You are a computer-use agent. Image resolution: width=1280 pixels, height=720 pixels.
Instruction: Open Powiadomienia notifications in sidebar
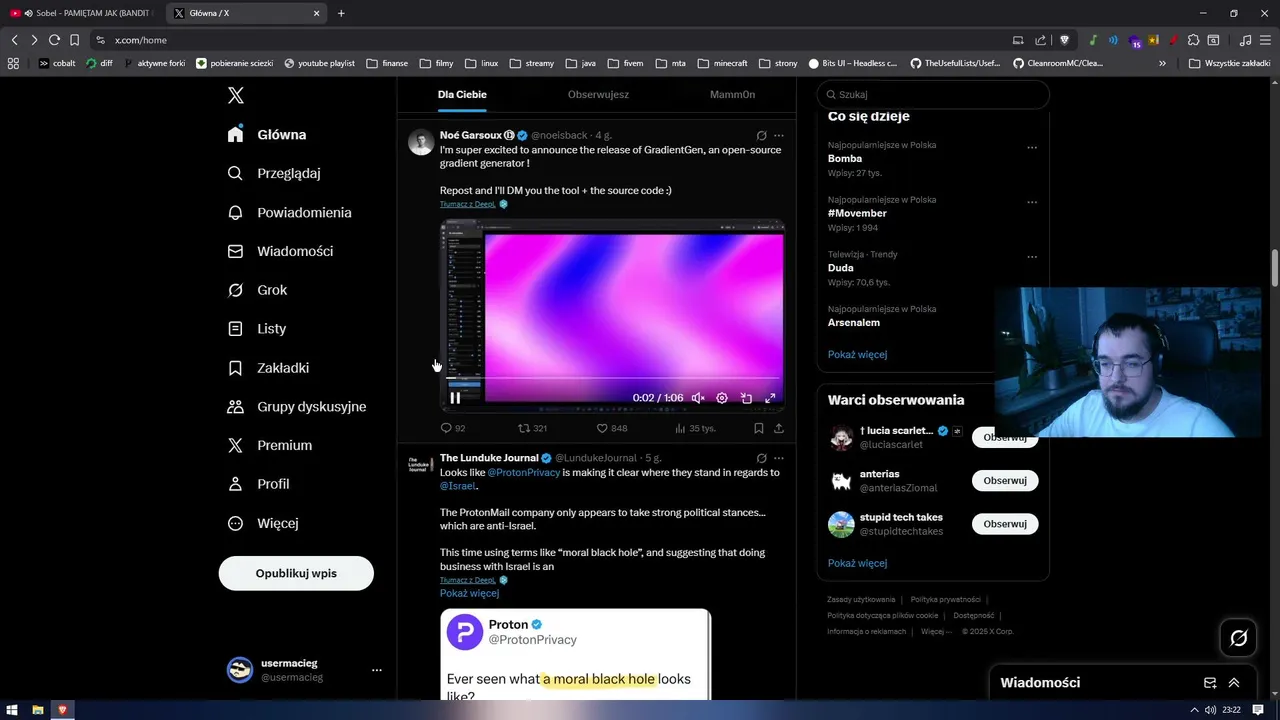[289, 212]
